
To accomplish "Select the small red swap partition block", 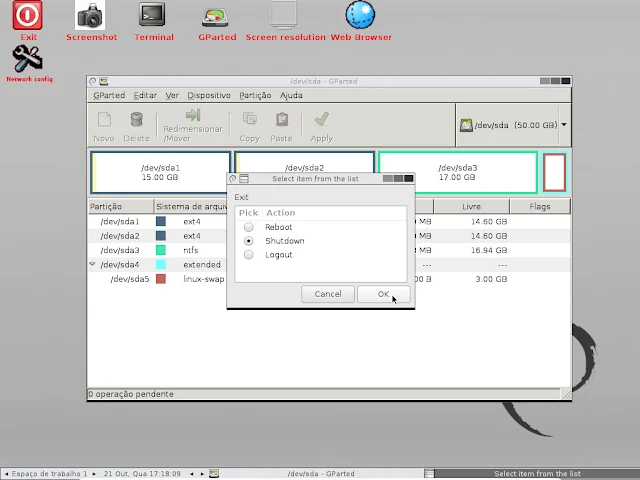I will pos(555,172).
